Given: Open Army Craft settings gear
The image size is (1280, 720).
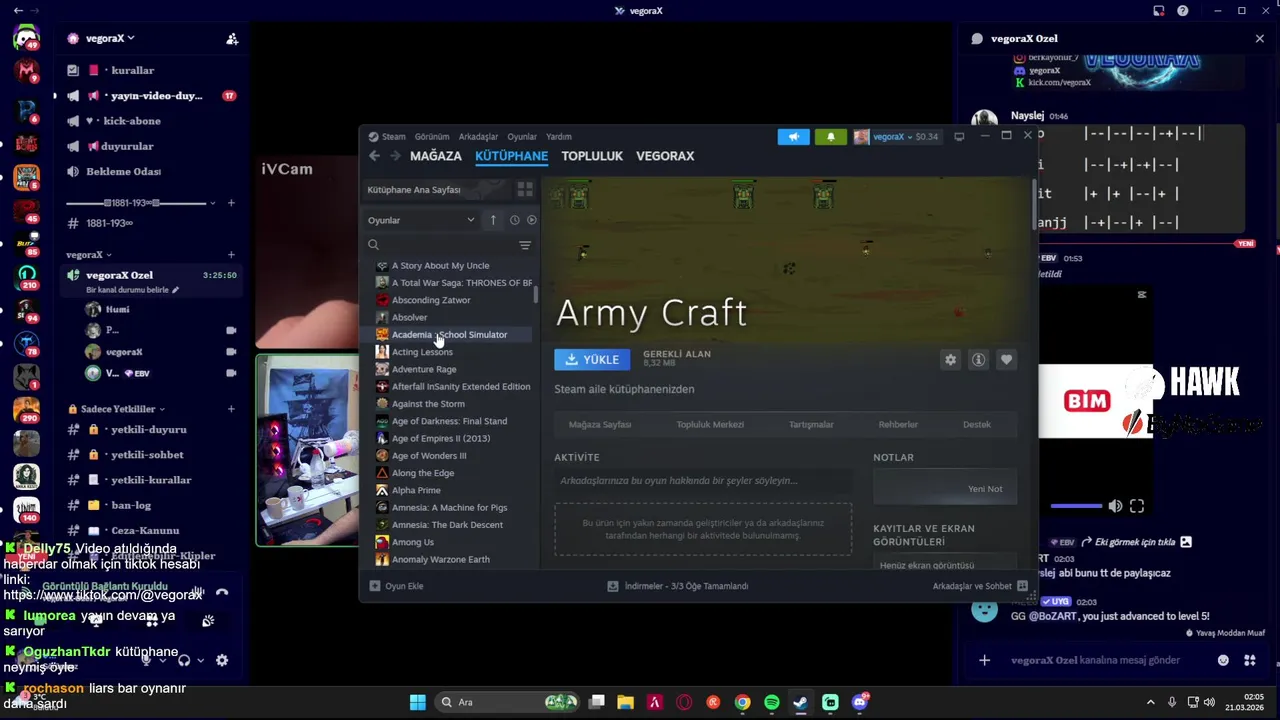Looking at the screenshot, I should tap(950, 360).
